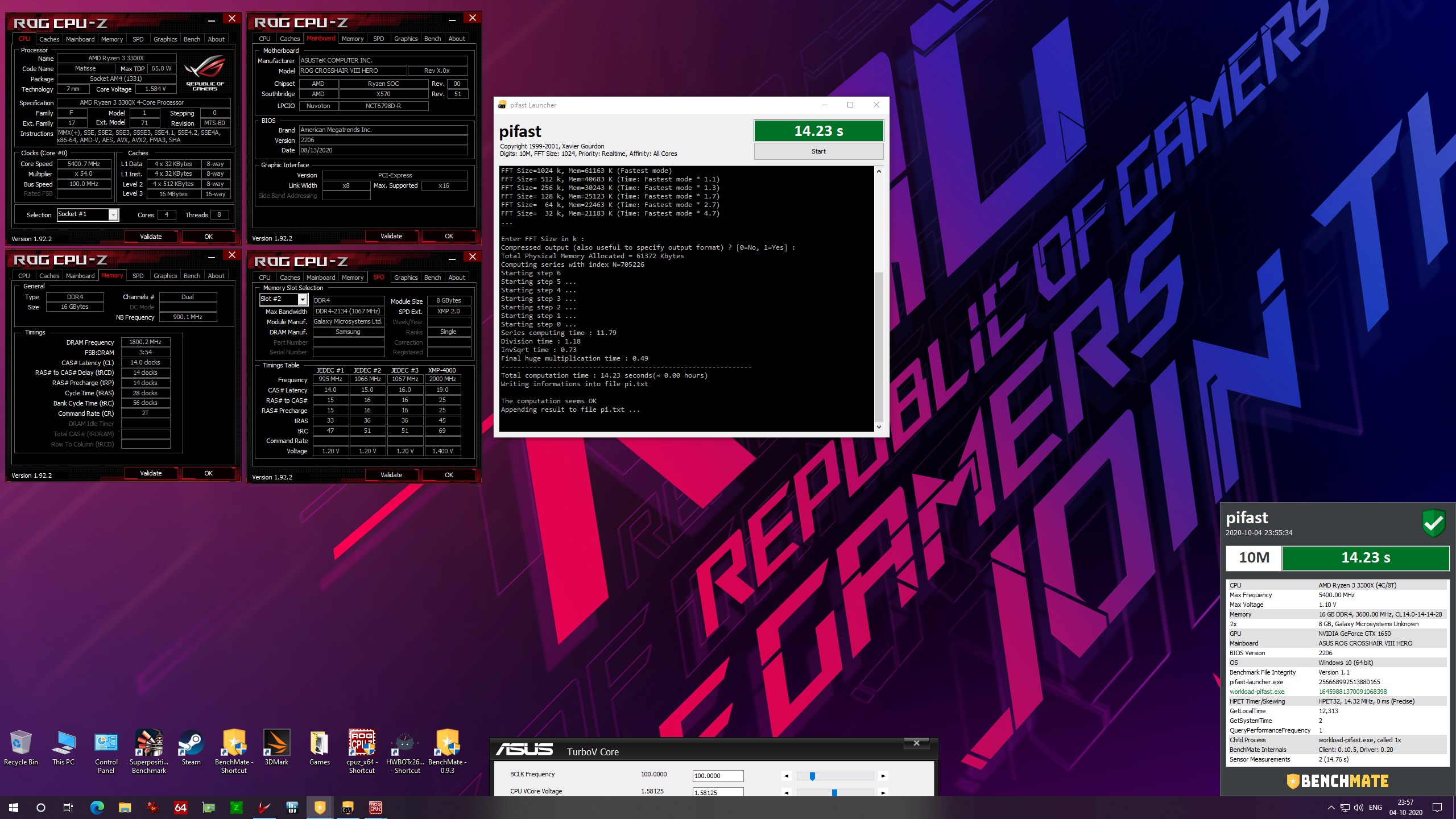1456x819 pixels.
Task: Open the AIDA64 taskbar icon
Action: [x=181, y=808]
